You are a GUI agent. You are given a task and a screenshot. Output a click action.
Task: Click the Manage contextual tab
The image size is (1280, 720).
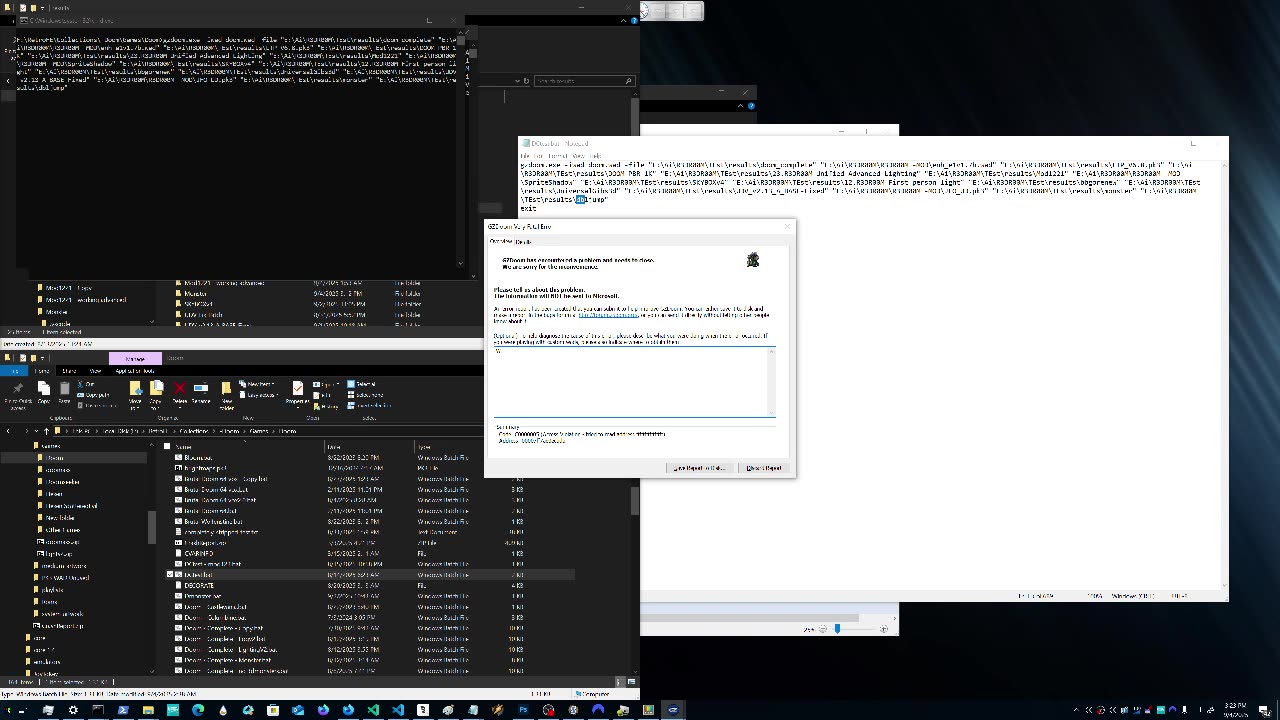(135, 358)
